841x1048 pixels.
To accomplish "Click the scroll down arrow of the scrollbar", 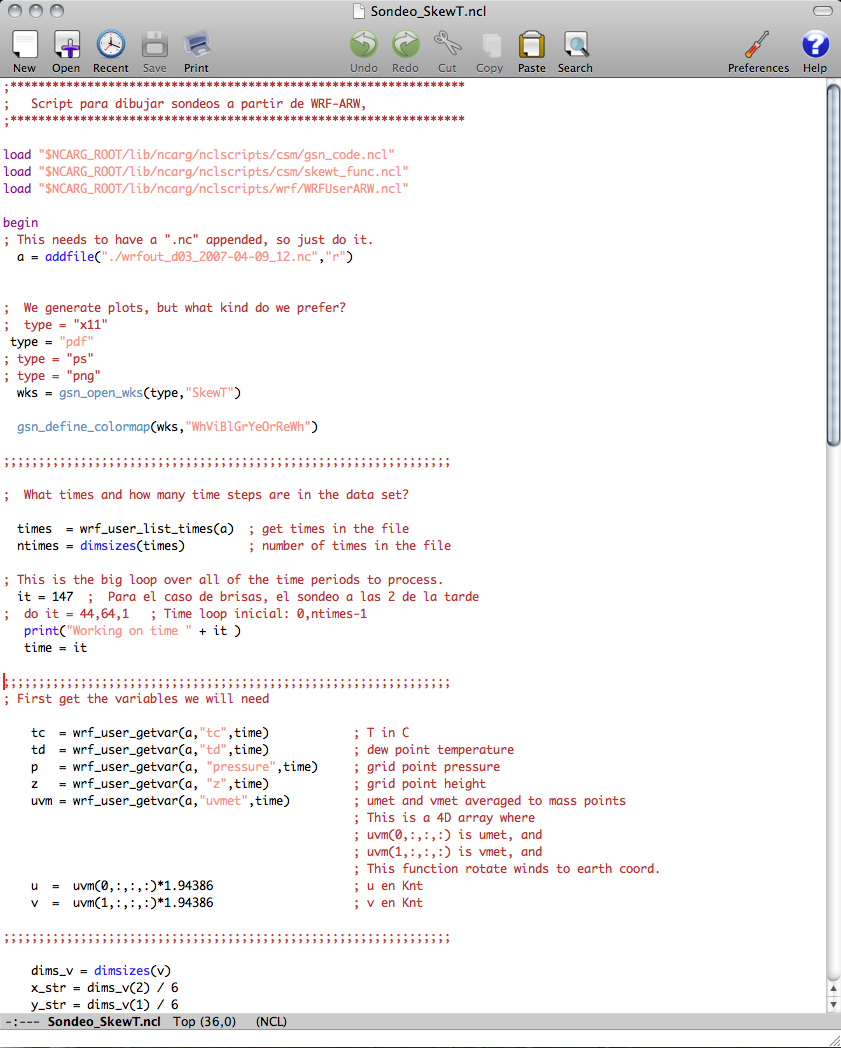I will point(833,1003).
